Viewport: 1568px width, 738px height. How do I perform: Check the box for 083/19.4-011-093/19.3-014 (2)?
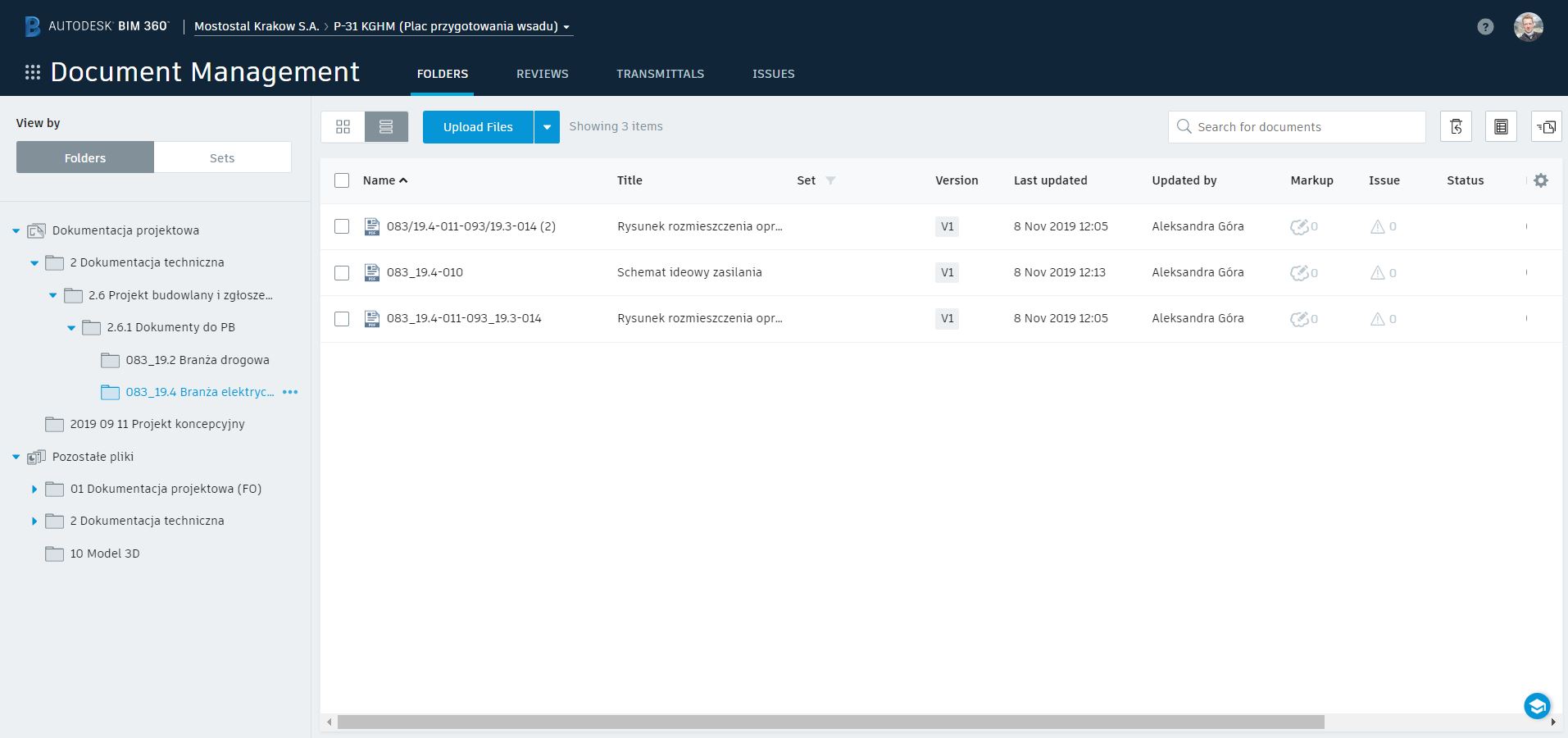pos(342,226)
